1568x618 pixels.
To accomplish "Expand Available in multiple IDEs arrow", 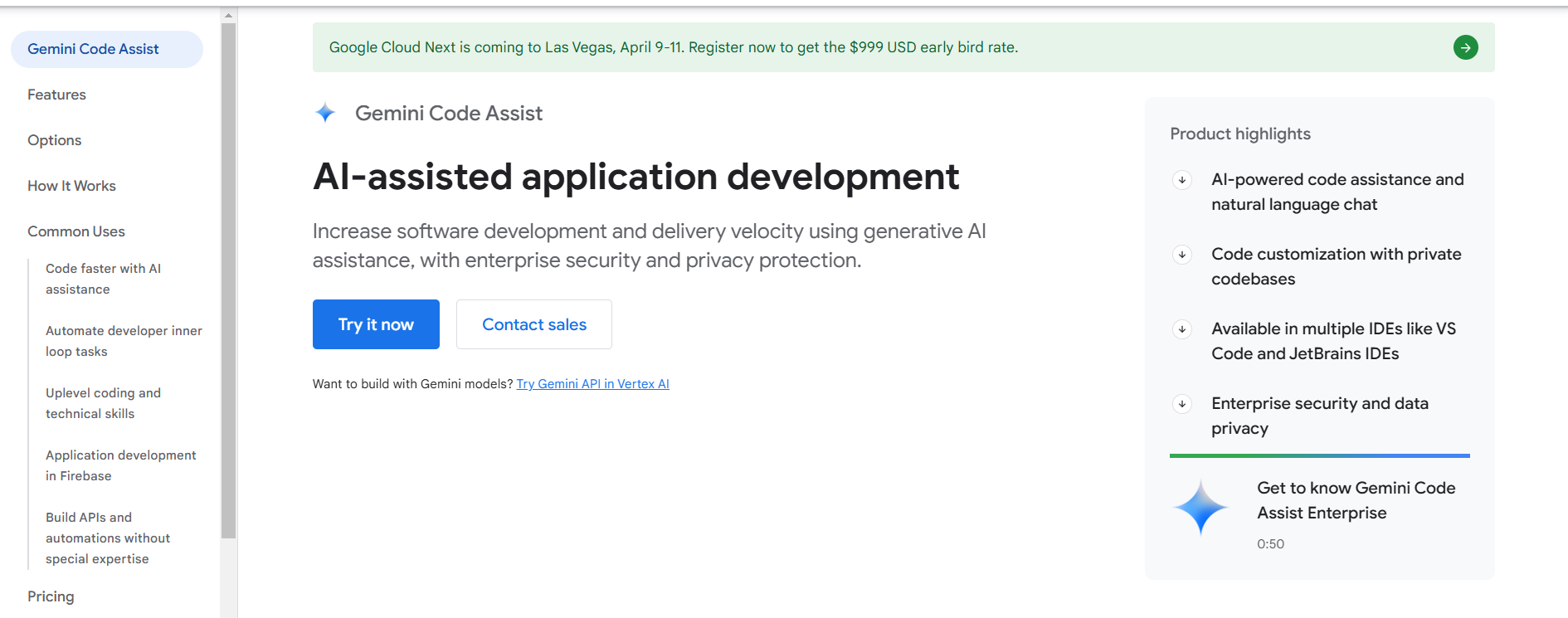I will click(x=1182, y=329).
